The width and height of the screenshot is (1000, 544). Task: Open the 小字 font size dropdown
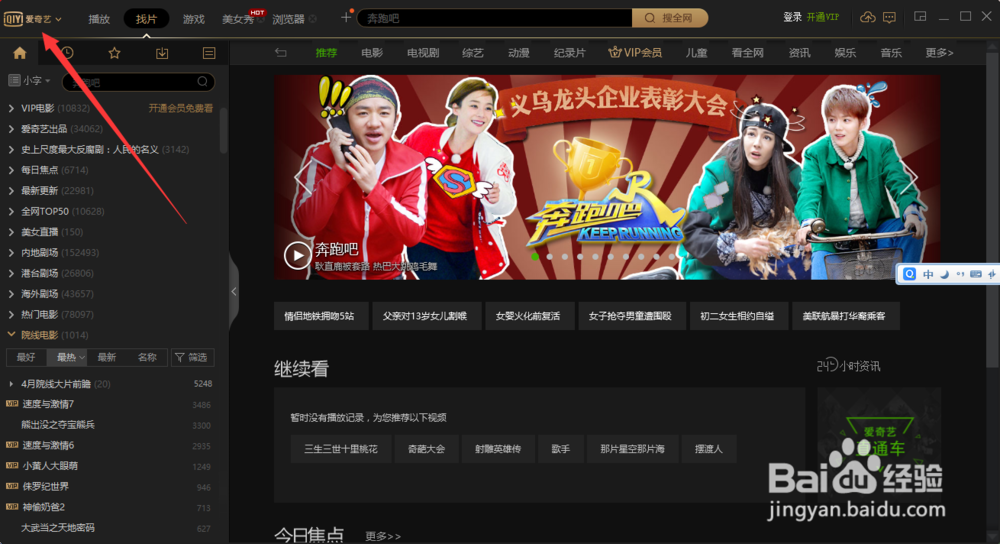tap(29, 80)
